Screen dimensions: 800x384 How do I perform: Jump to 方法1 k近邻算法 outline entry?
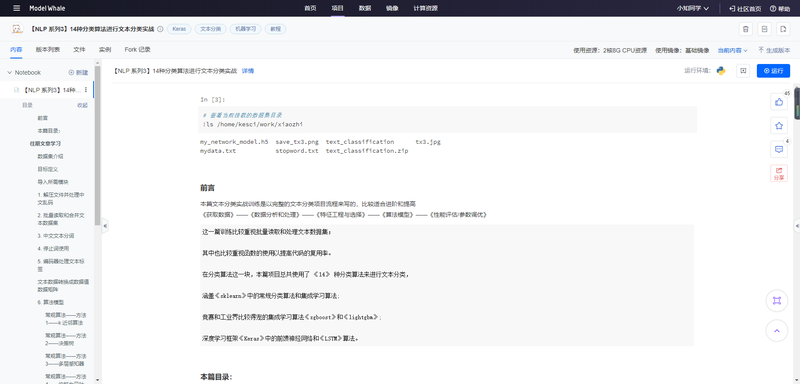point(66,319)
